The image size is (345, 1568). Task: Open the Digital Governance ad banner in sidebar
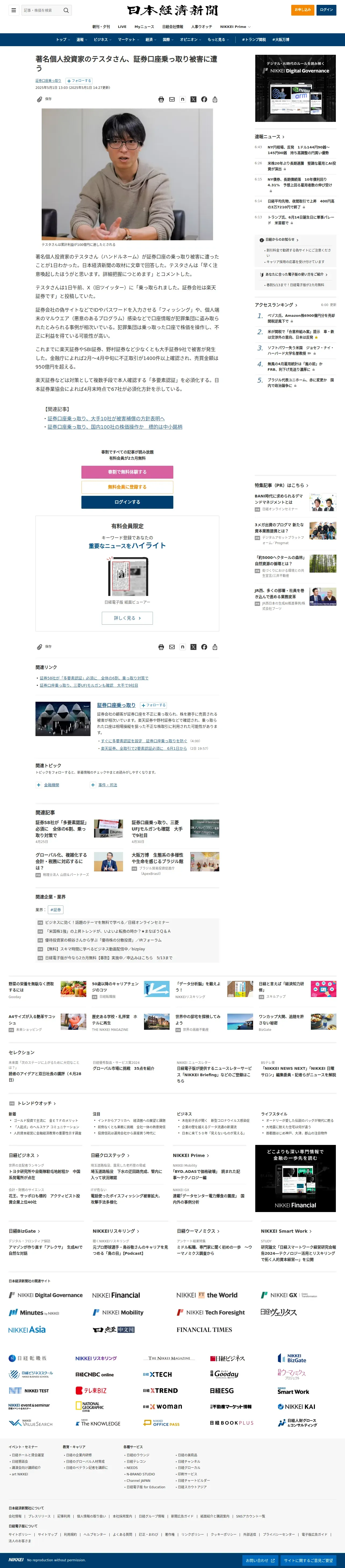(296, 88)
